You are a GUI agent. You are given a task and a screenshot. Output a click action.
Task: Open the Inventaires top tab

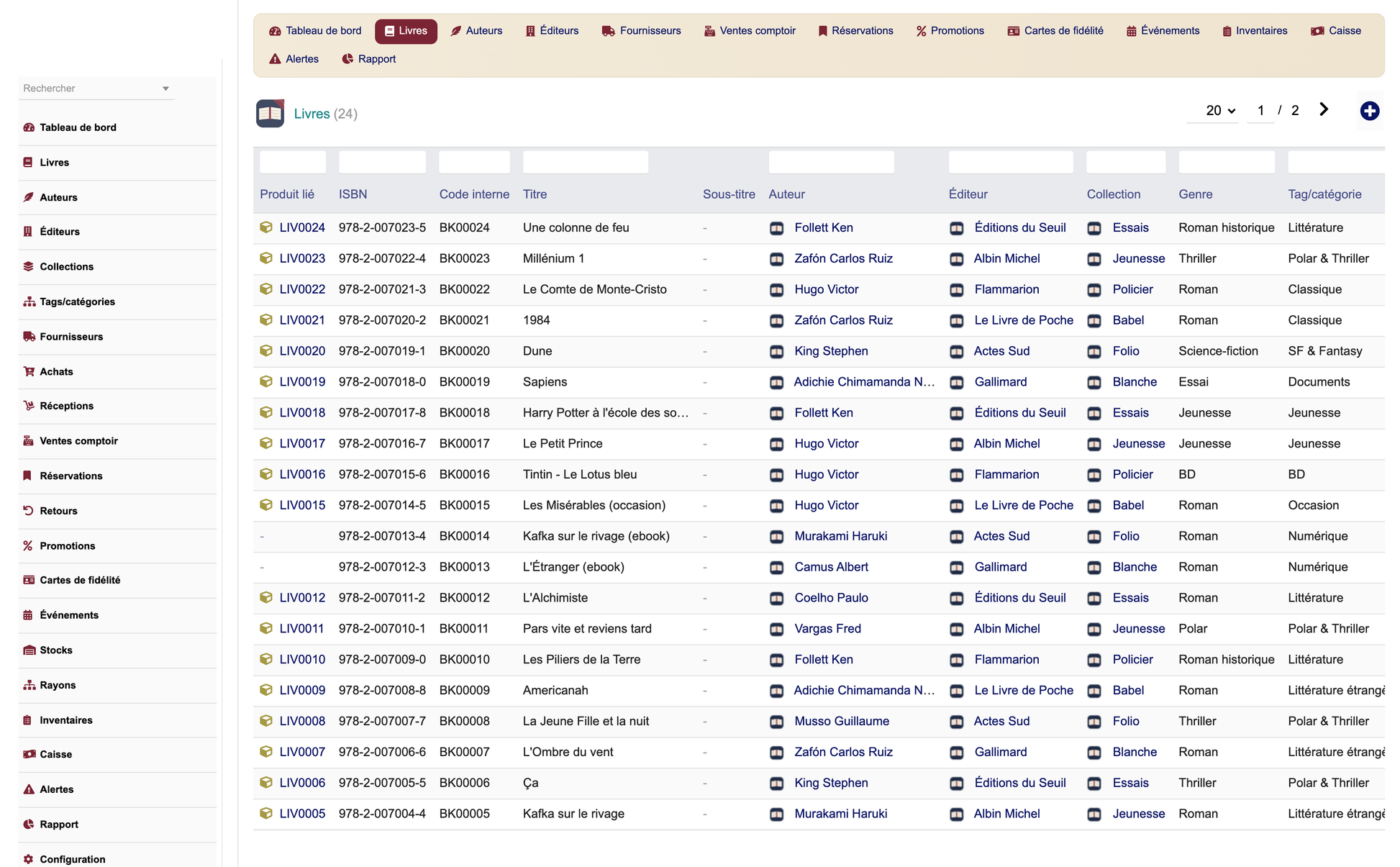(x=1255, y=31)
